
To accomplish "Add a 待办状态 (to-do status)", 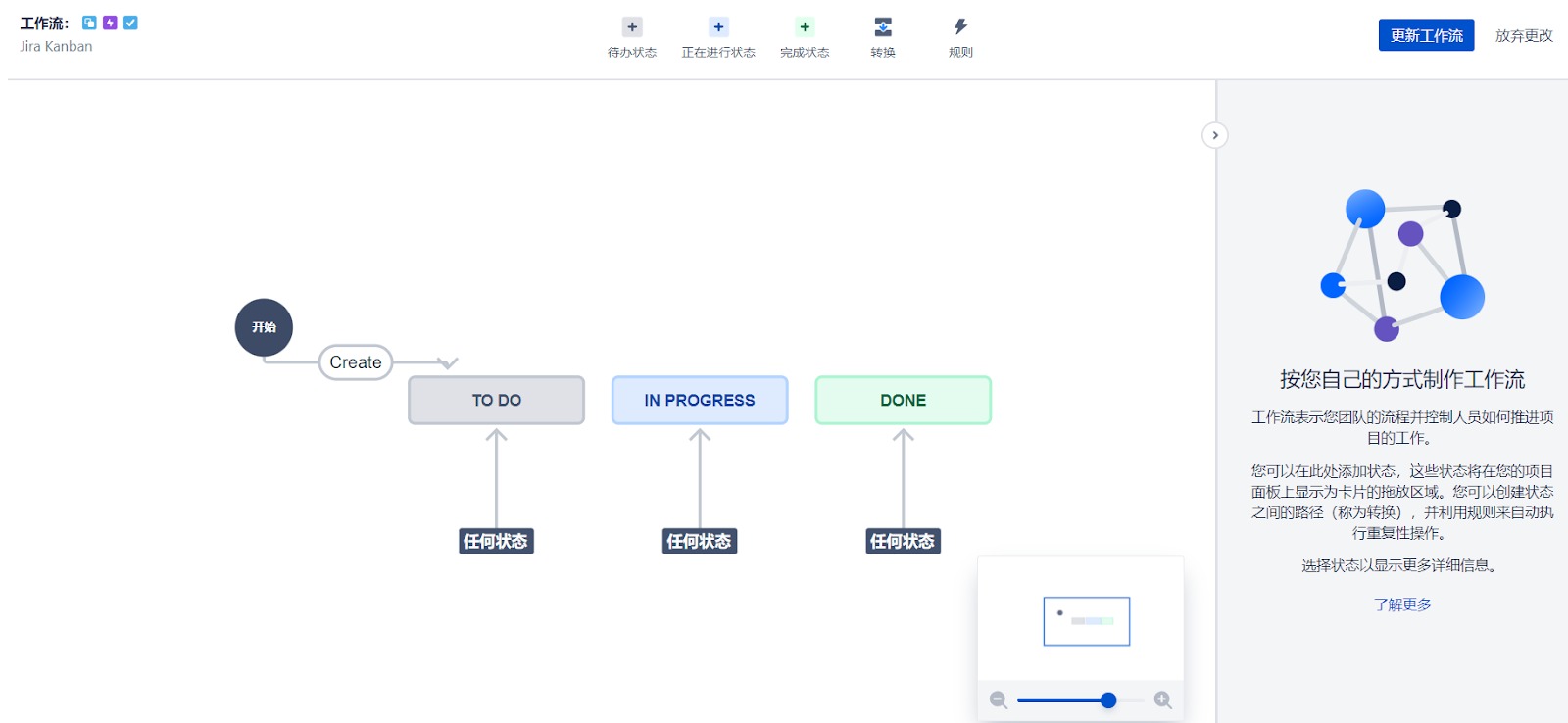I will pos(632,27).
